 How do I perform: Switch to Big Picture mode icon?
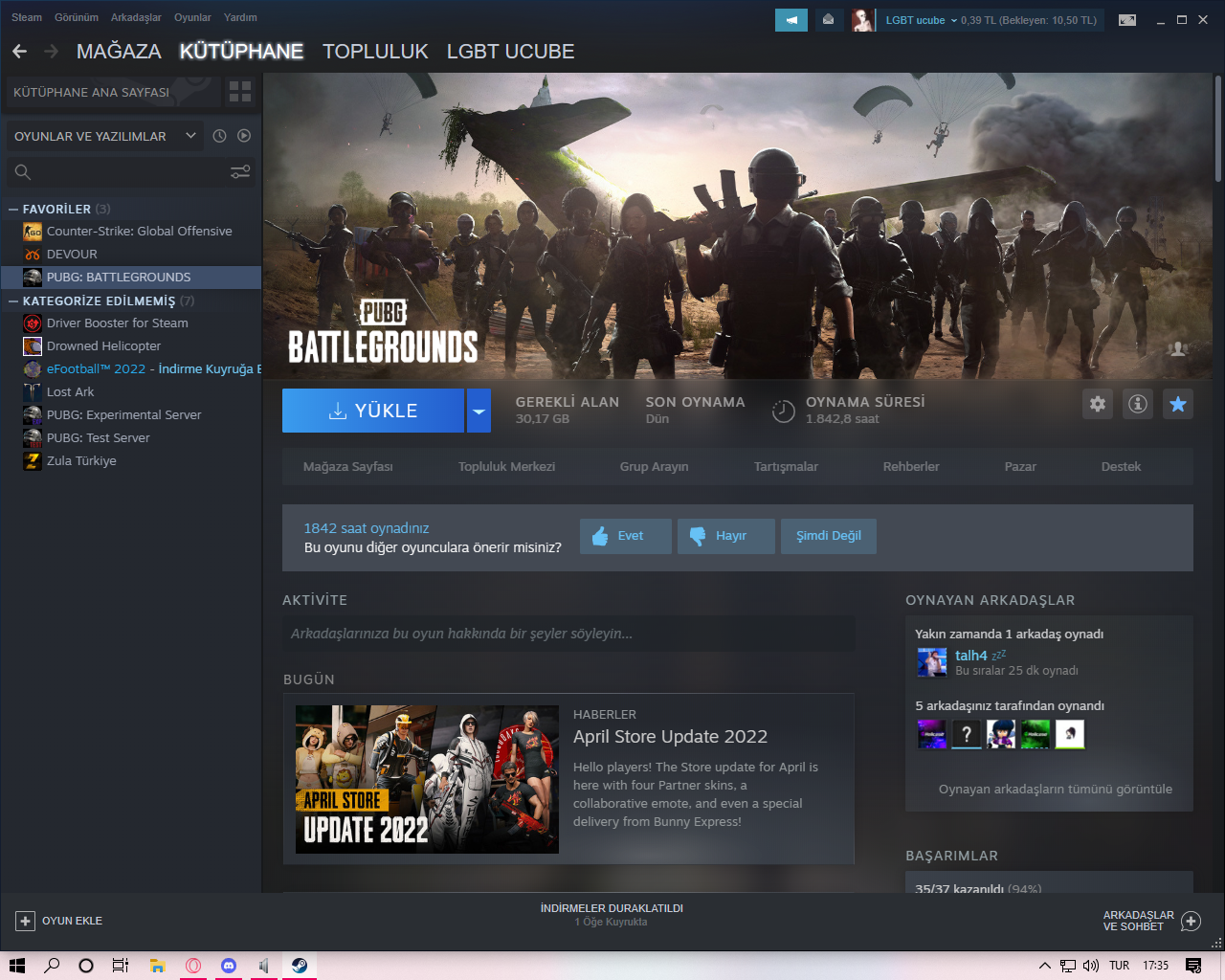[1127, 20]
